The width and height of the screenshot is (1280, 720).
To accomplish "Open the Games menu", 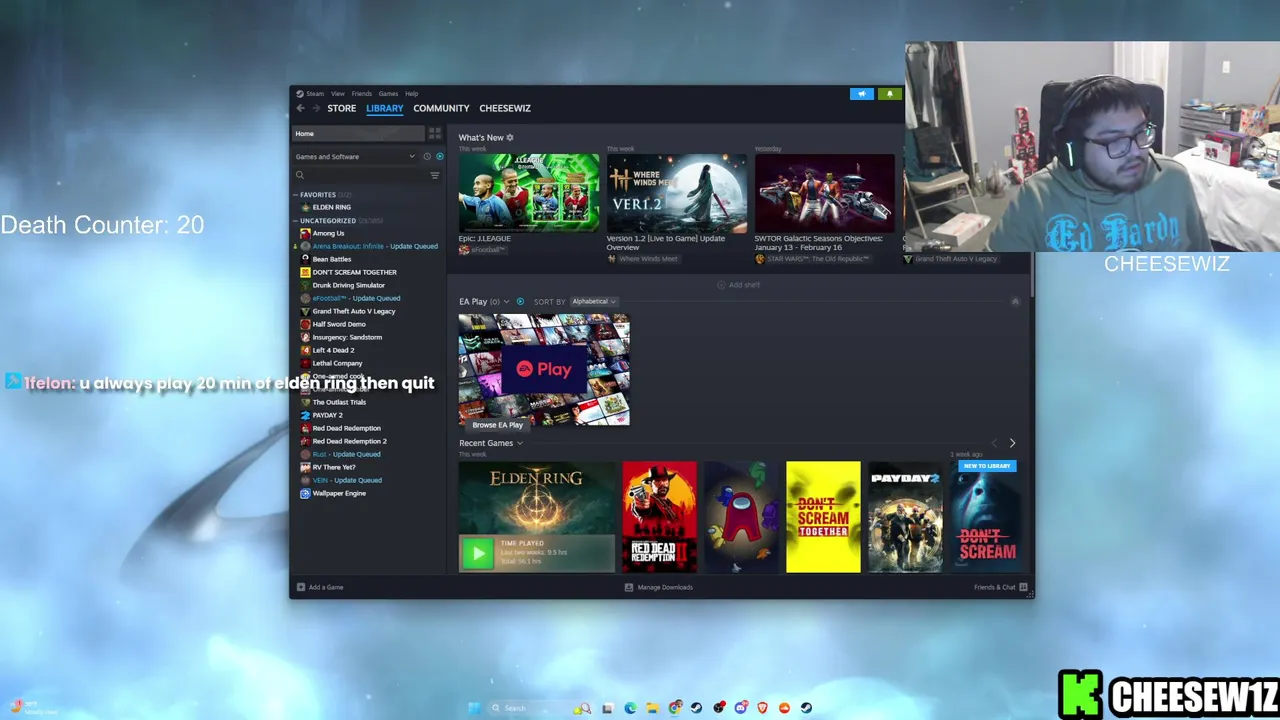I will (x=388, y=94).
